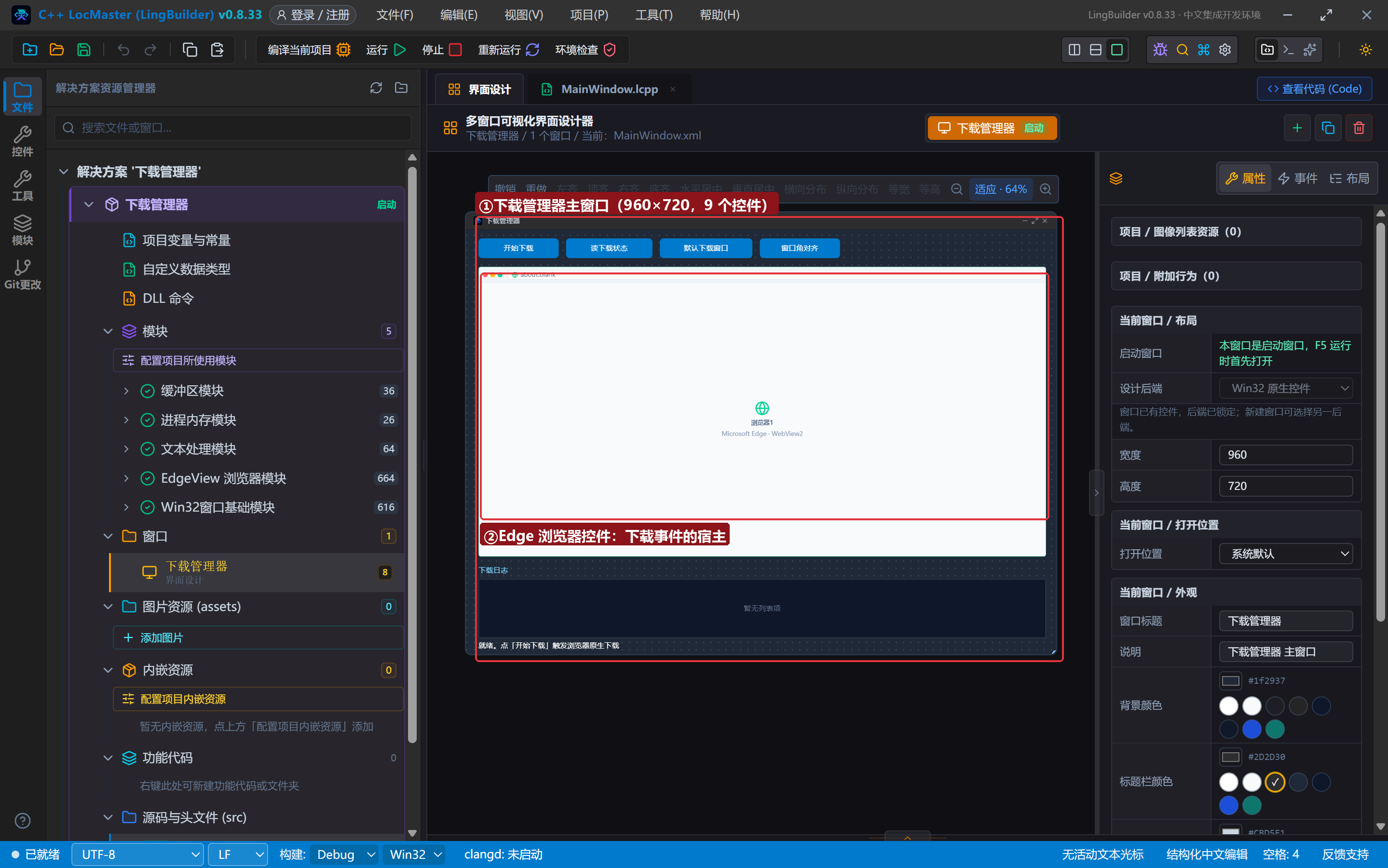Click the View Code (查看代码) button
Image resolution: width=1388 pixels, height=868 pixels.
click(1314, 89)
